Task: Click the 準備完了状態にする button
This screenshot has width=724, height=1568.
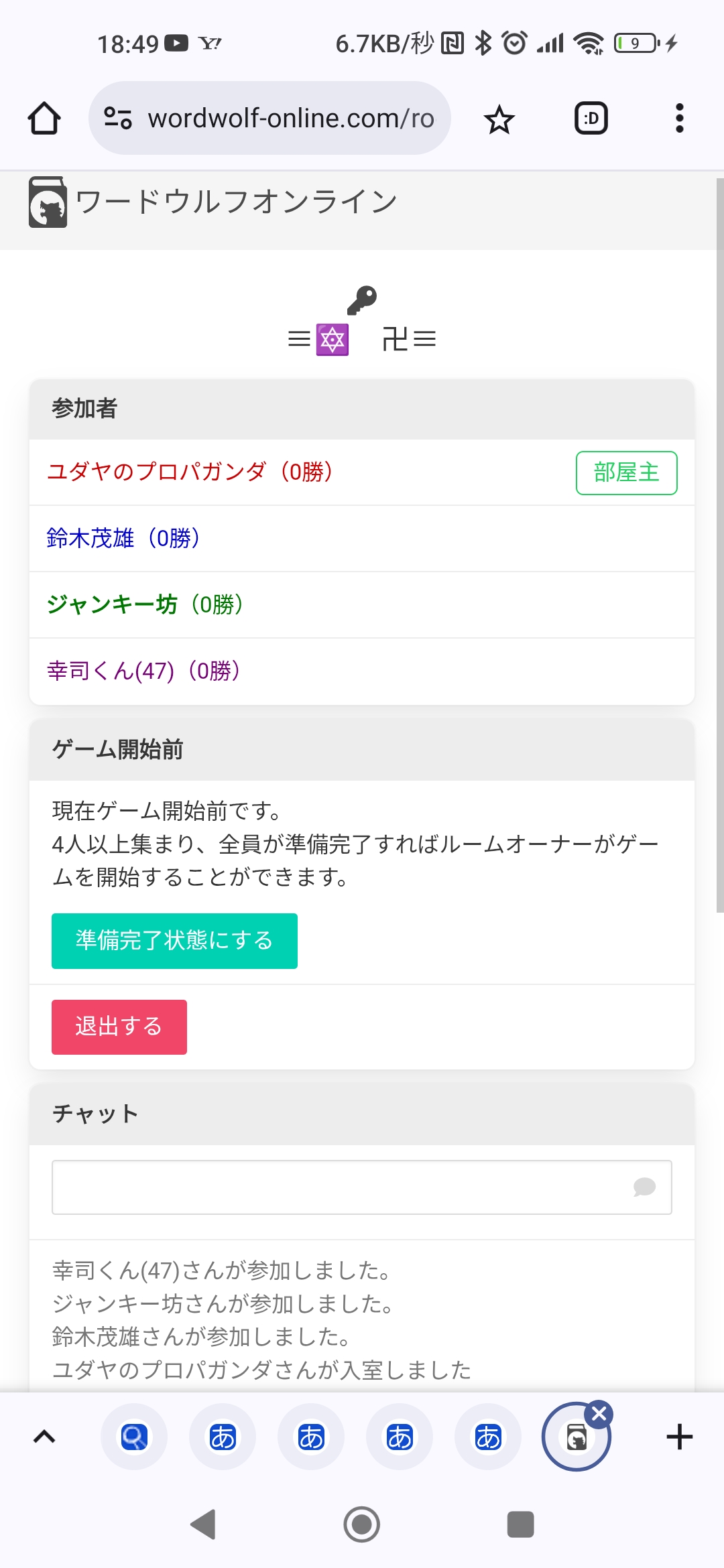Action: click(x=174, y=941)
